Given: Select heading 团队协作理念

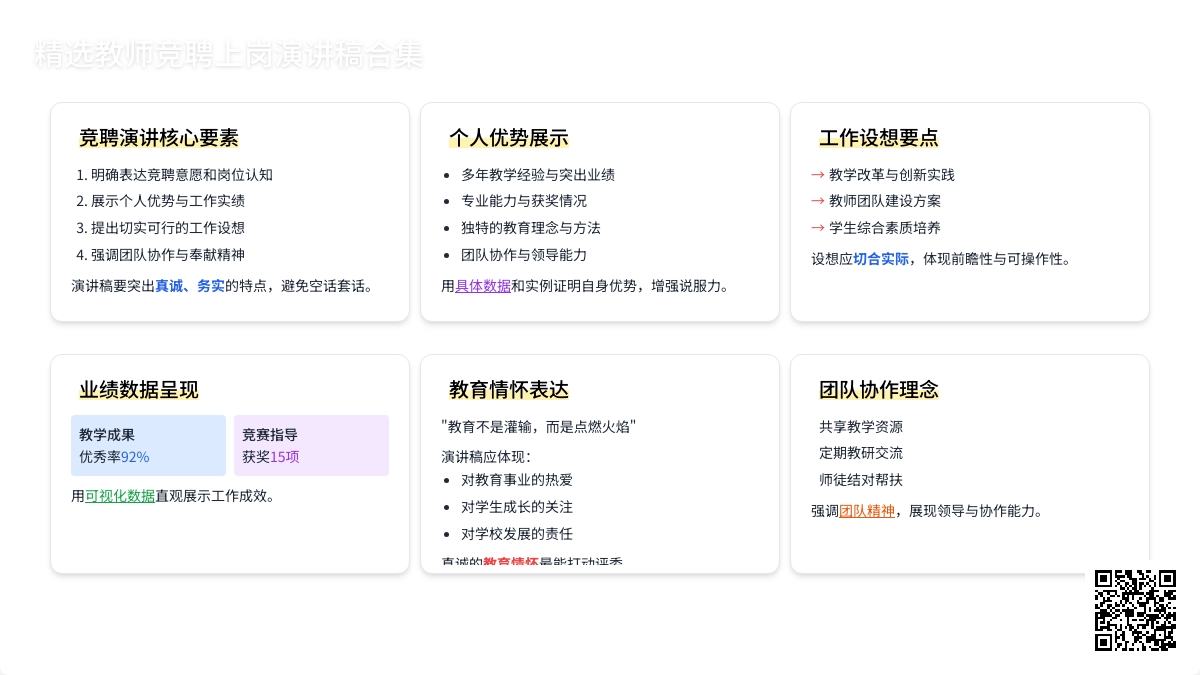Looking at the screenshot, I should (x=879, y=390).
